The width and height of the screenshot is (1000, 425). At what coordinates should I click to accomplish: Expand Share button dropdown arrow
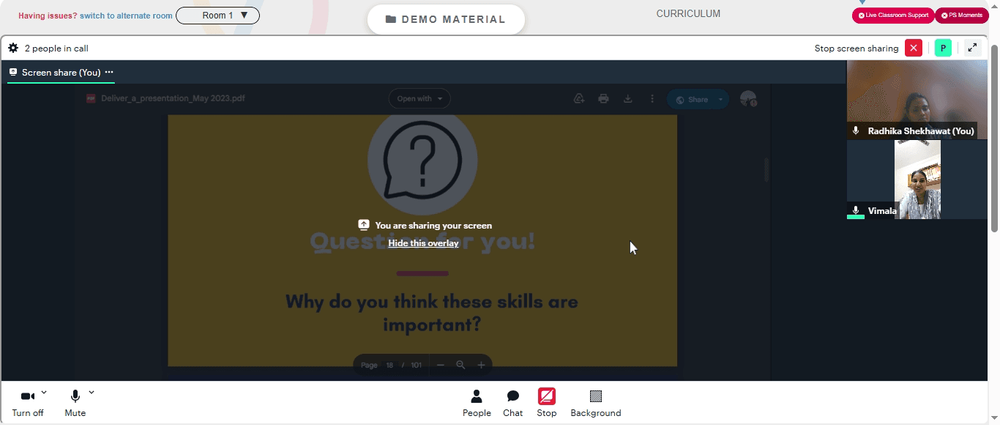tap(721, 100)
